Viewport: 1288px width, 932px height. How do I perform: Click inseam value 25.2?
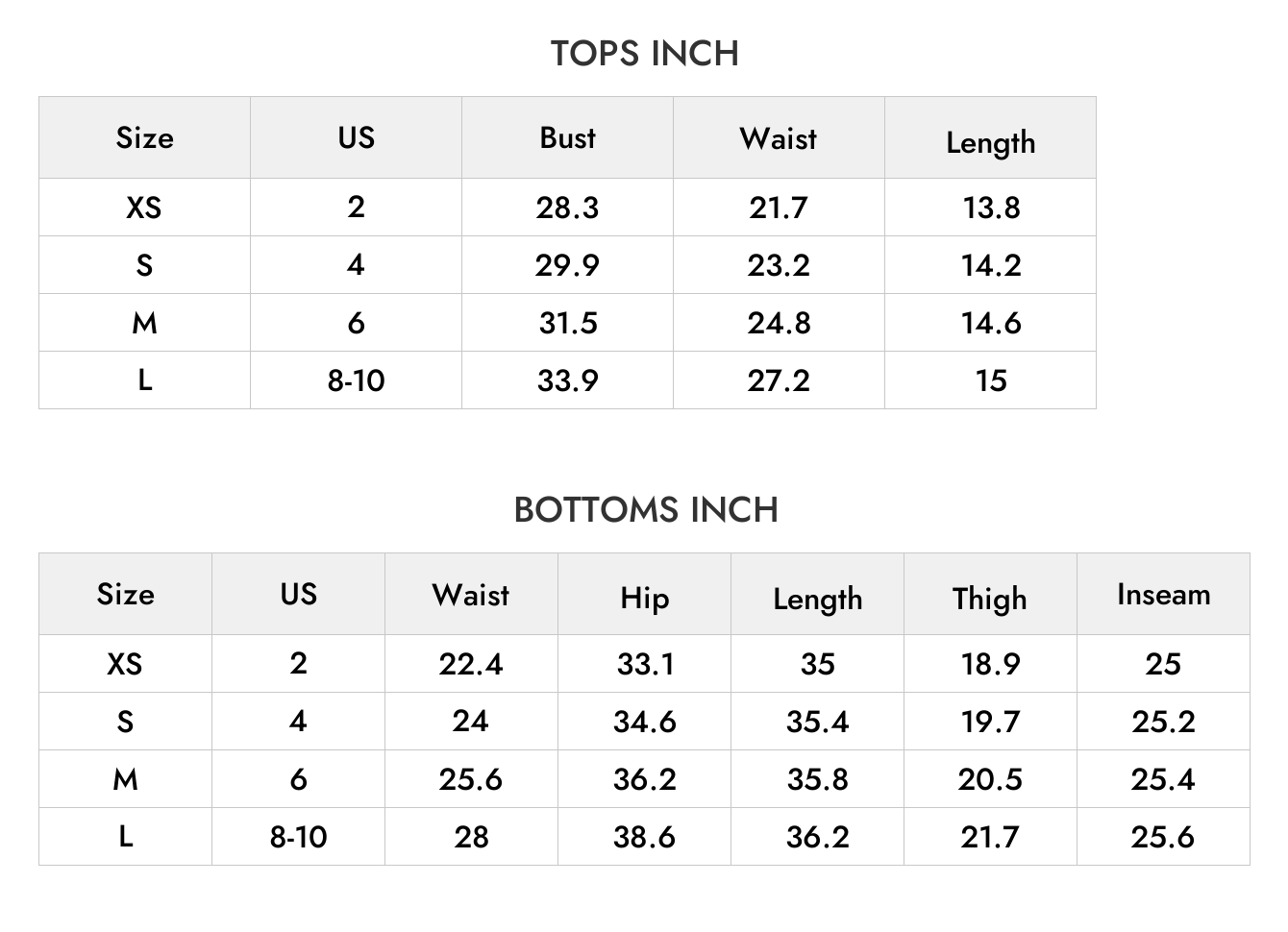[1163, 721]
